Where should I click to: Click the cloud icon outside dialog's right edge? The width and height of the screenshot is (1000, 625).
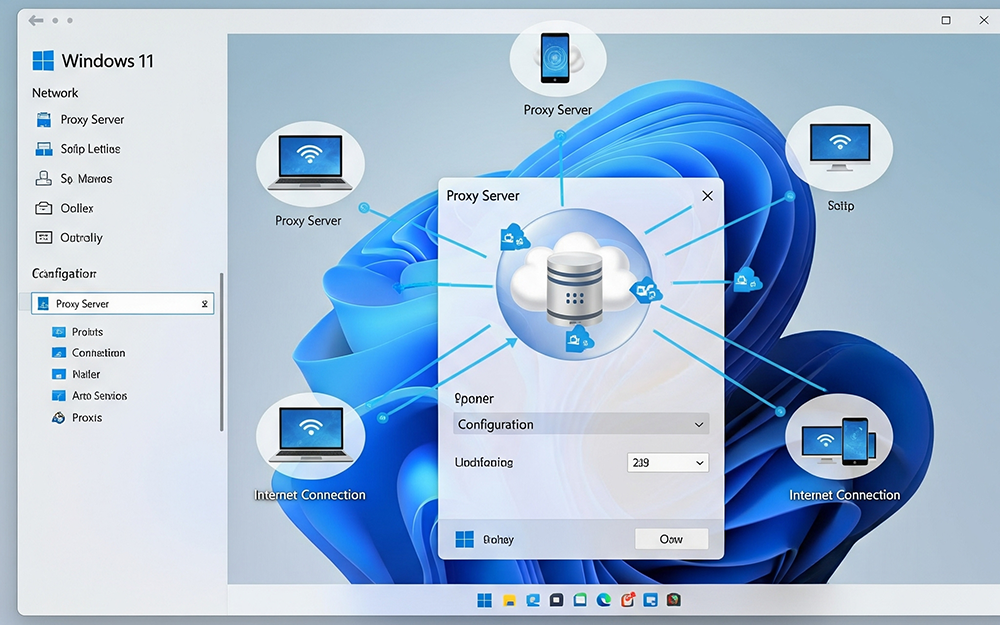tap(747, 280)
